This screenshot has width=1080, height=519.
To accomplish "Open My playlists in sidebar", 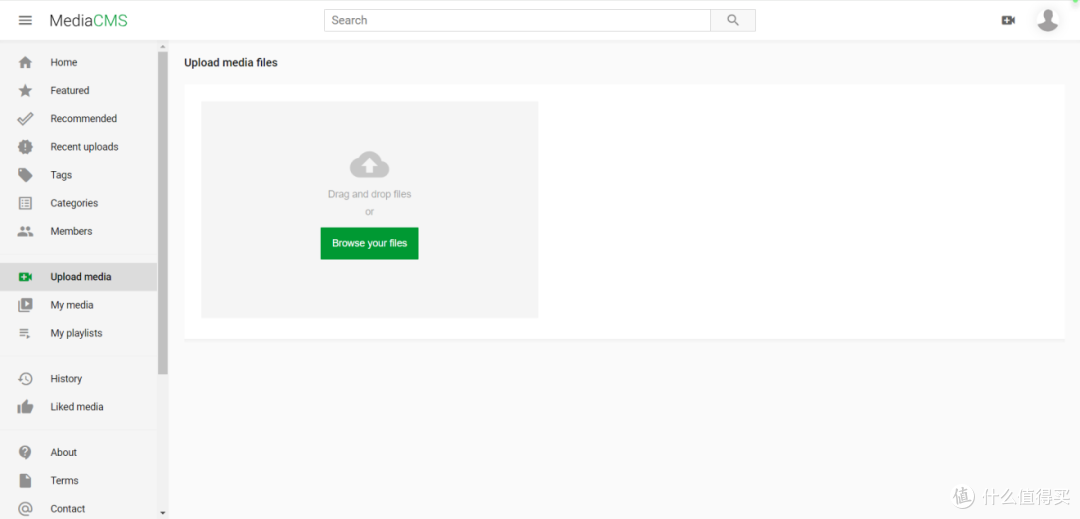I will (x=76, y=333).
